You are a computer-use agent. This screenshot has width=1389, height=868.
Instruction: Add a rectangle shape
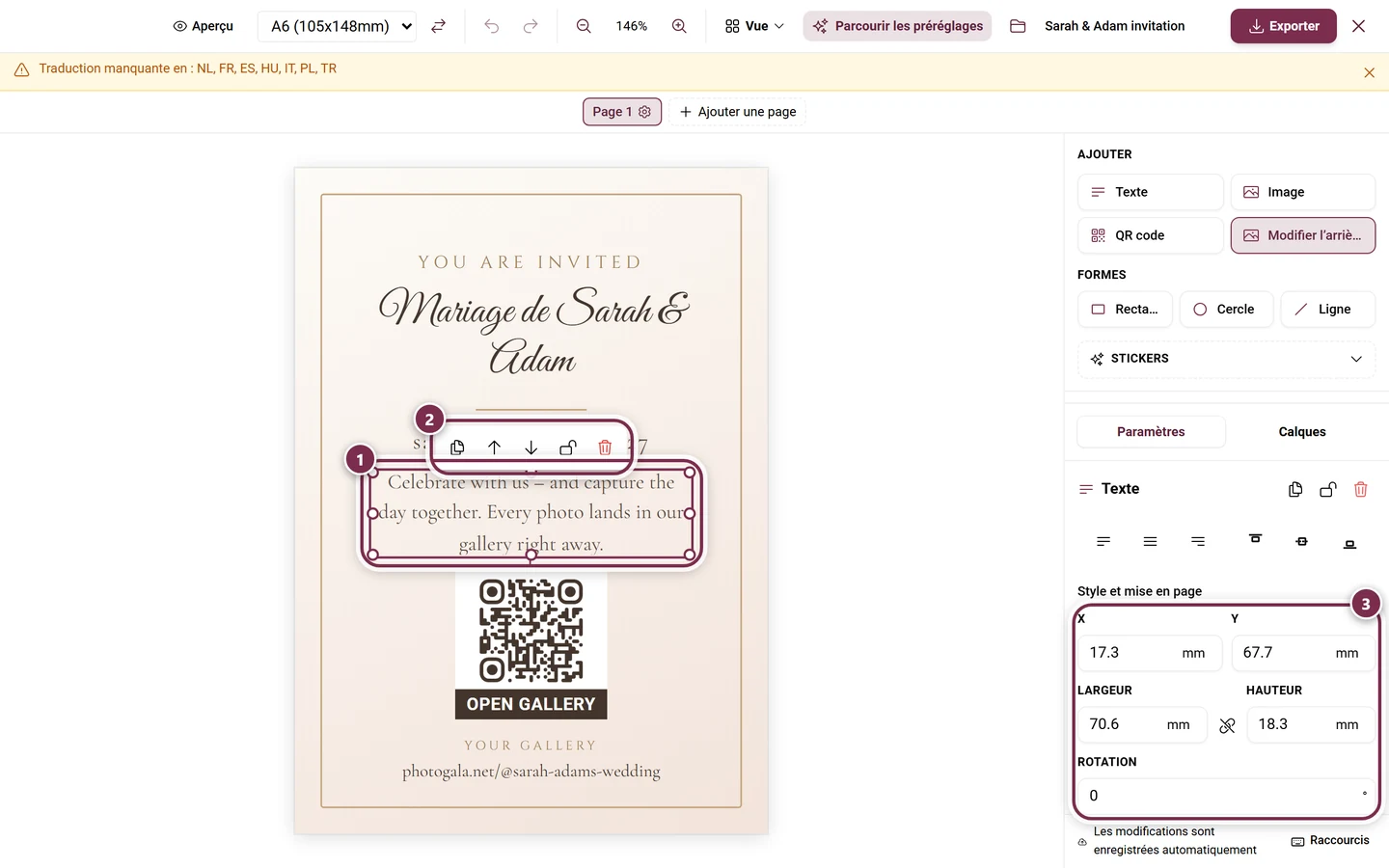click(1125, 310)
